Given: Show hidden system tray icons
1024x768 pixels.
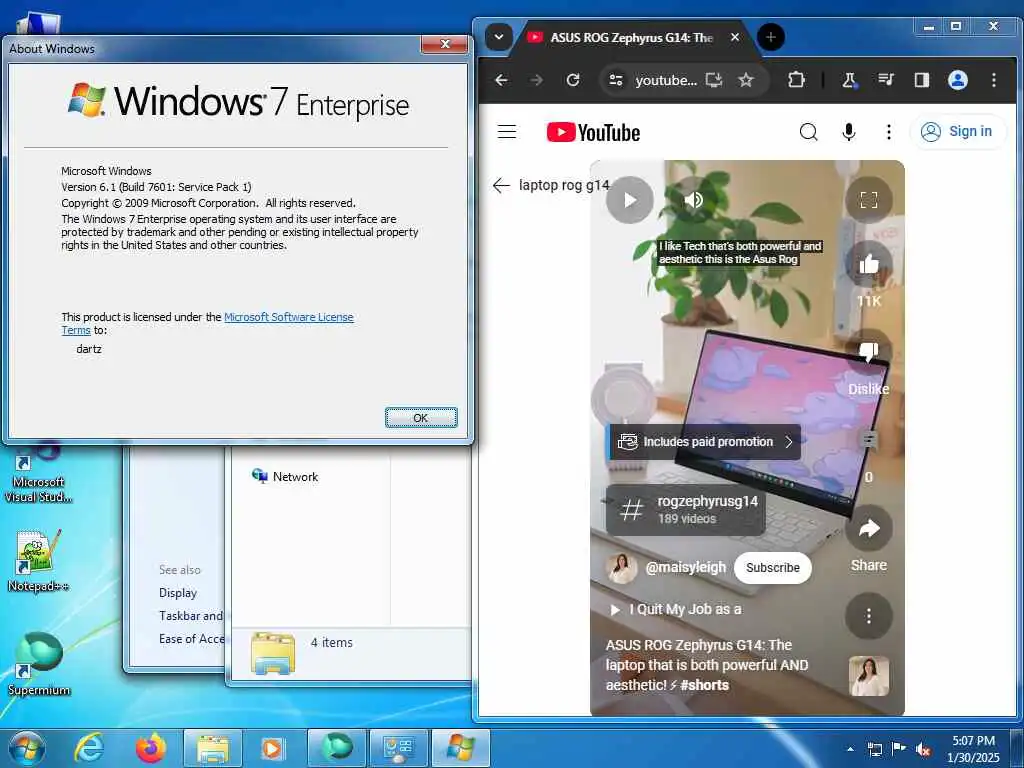Looking at the screenshot, I should pos(850,749).
